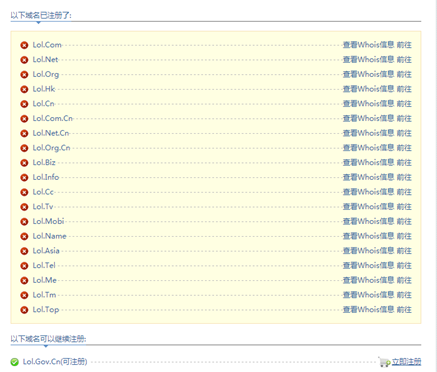Click the shopping cart icon for Lol.Gov.Cn

[x=384, y=362]
